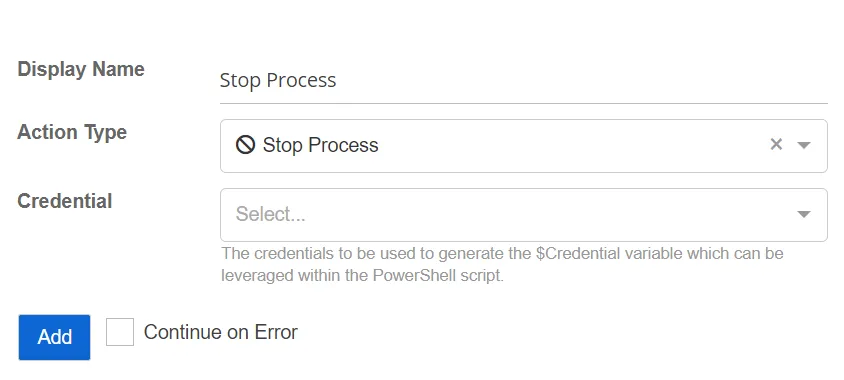Click the word Process in Display Name field
This screenshot has height=380, width=844.
click(x=301, y=81)
